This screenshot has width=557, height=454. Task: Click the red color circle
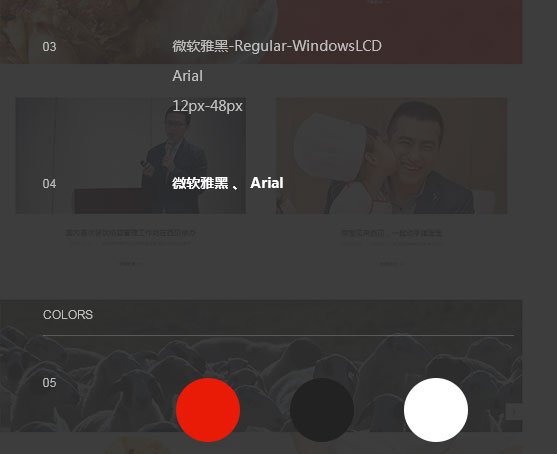[x=208, y=410]
